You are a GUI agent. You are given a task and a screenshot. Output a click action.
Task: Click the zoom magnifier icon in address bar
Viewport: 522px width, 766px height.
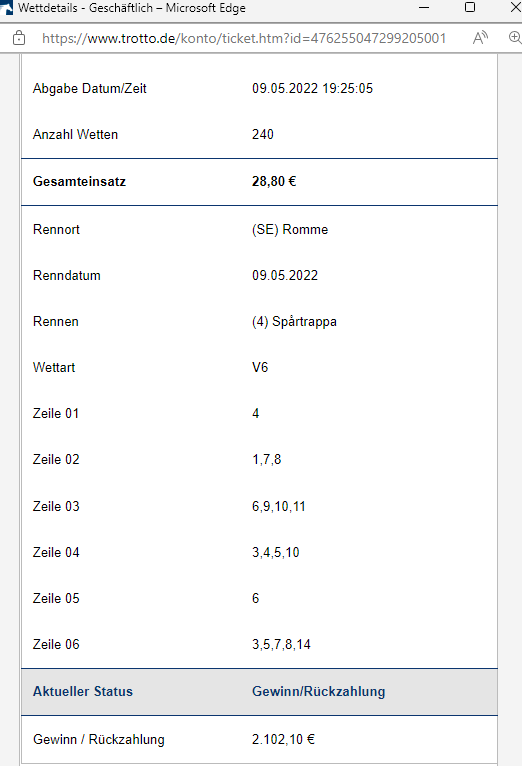point(515,38)
